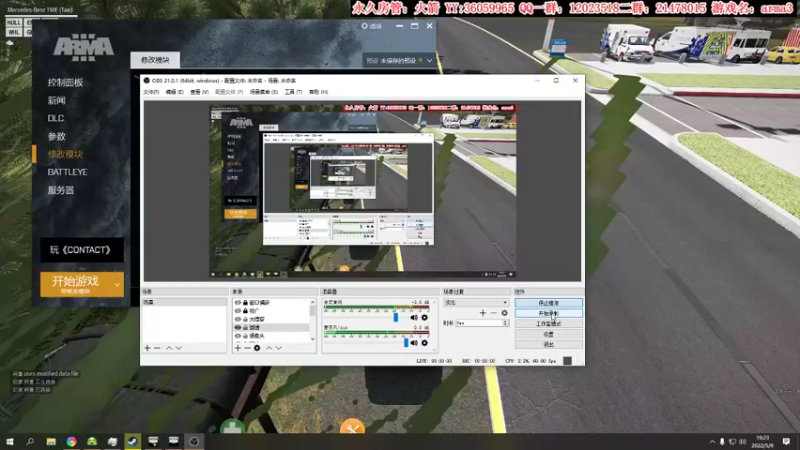The image size is (800, 450).
Task: Mute the Mic/Aux mixer channel
Action: coord(414,343)
